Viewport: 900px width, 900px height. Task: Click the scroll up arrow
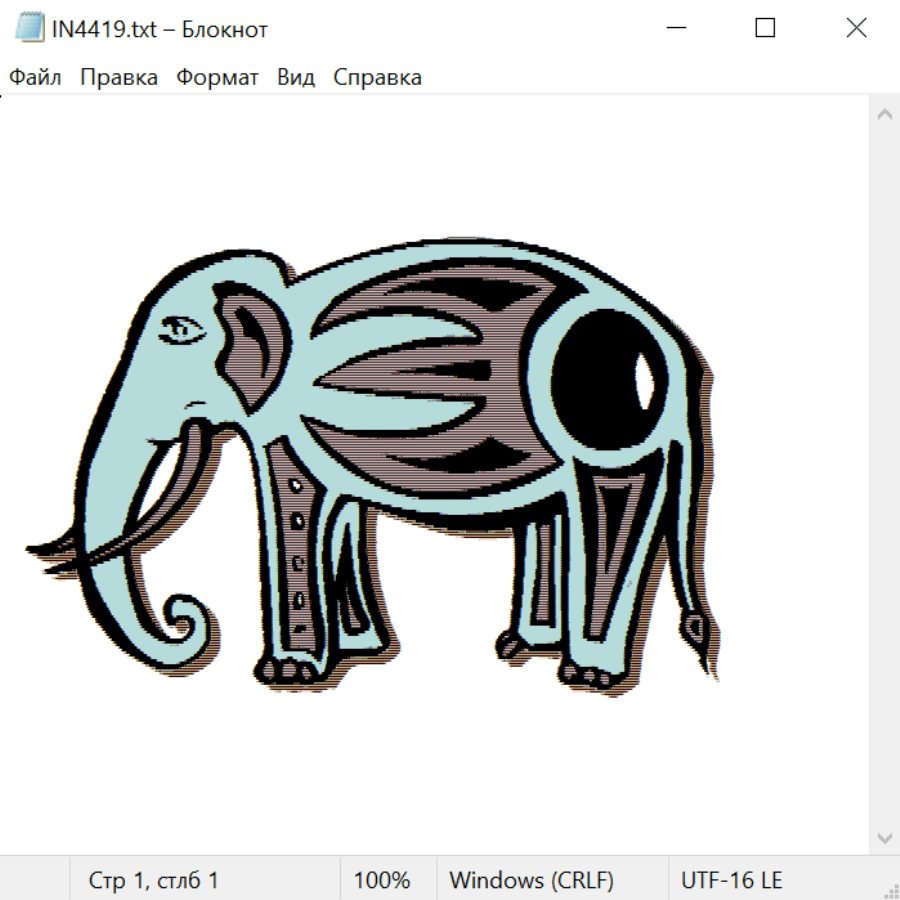click(884, 115)
